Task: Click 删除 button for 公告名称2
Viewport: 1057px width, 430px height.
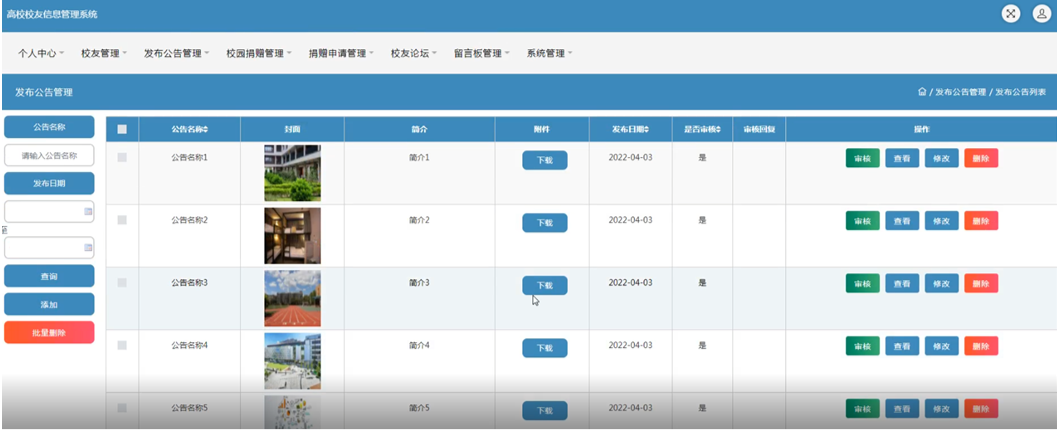Action: click(982, 221)
